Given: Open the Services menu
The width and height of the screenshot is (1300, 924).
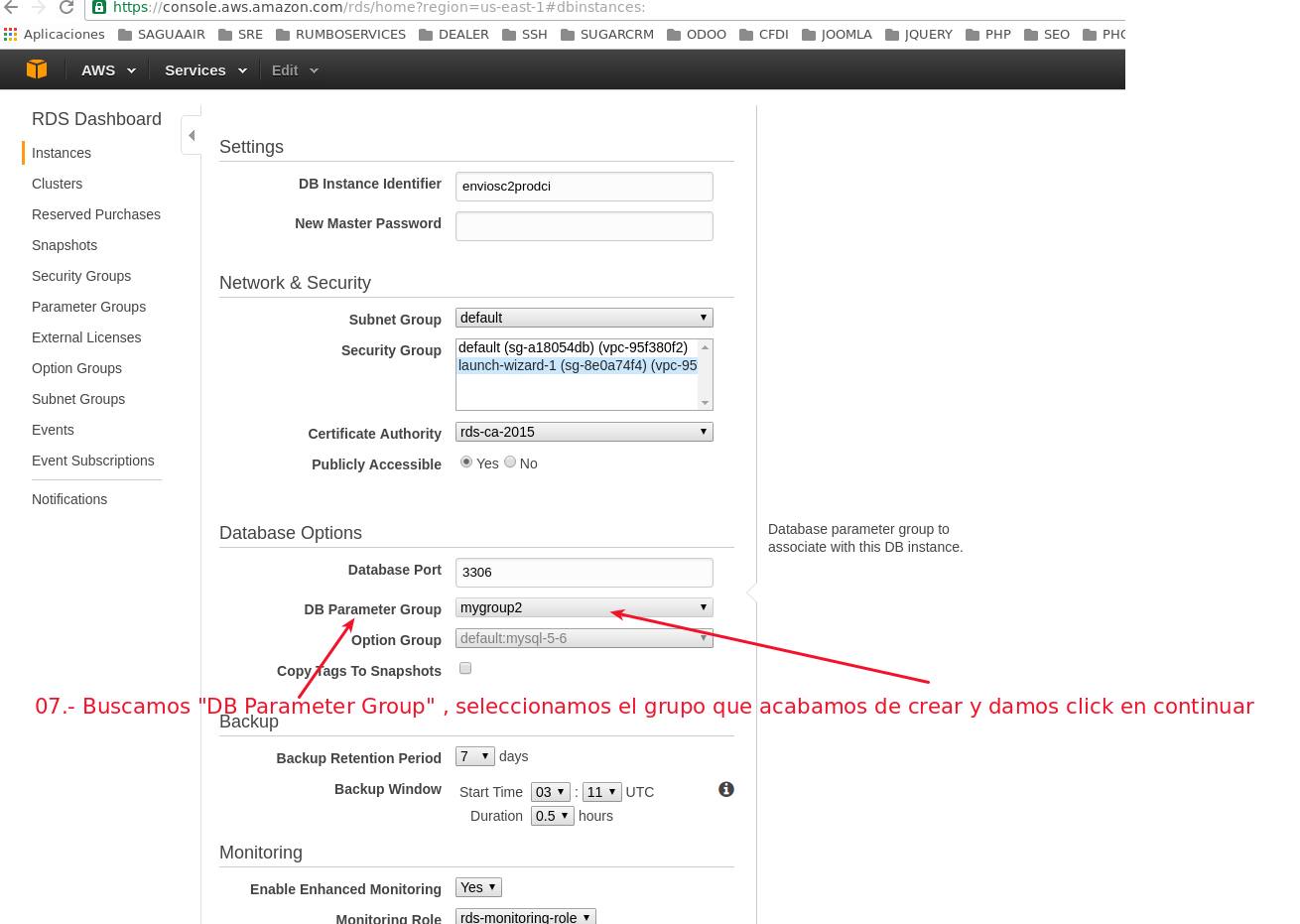Looking at the screenshot, I should (205, 70).
